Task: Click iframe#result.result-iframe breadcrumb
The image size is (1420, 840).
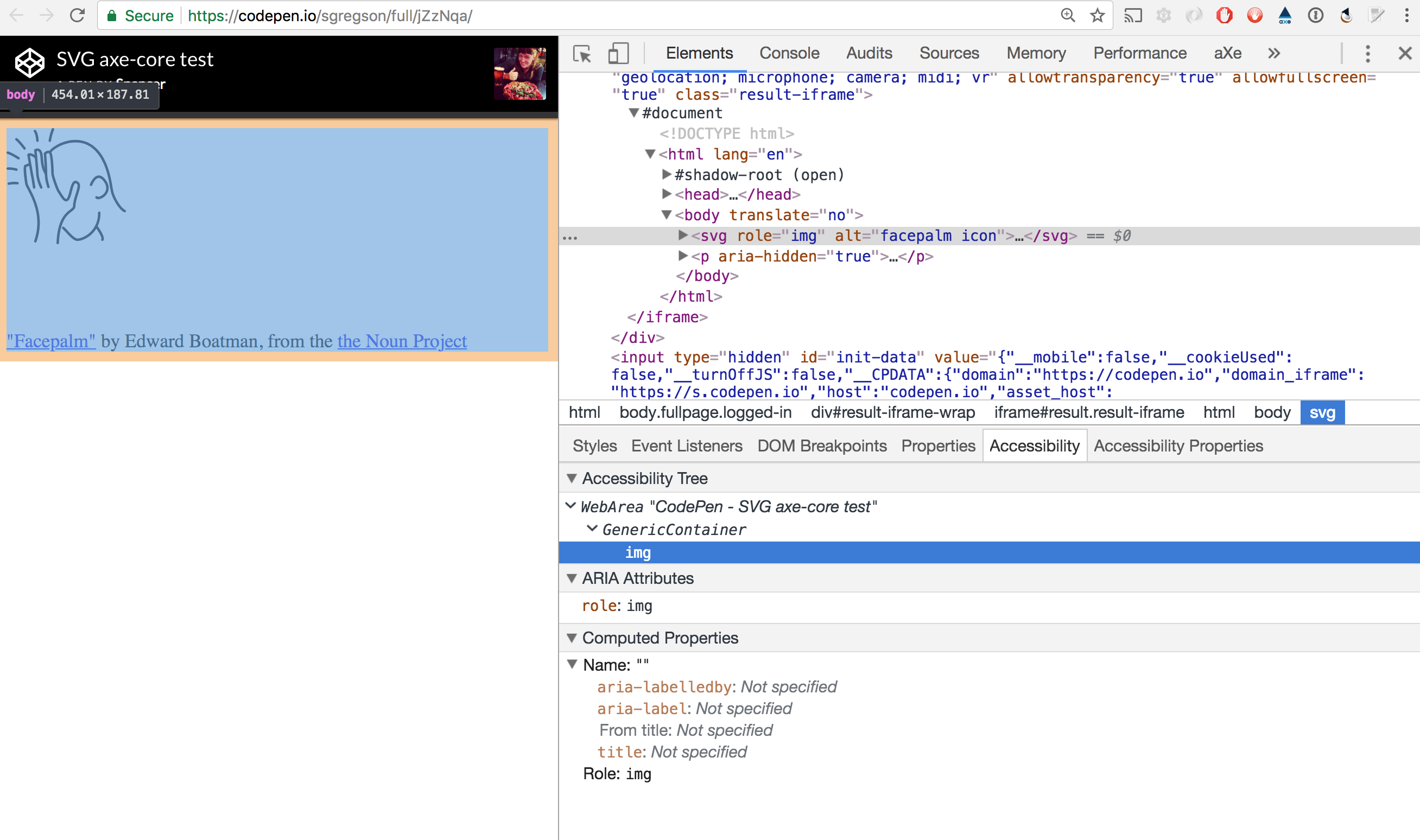Action: [1089, 412]
